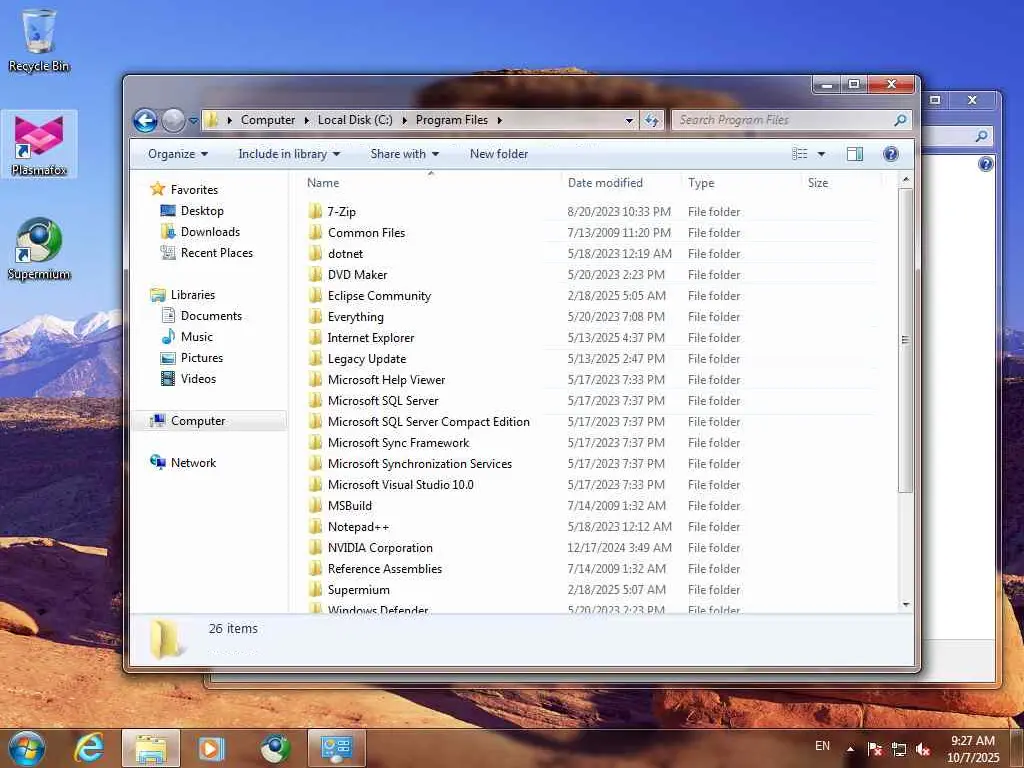
Task: Select the Notepad++ folder icon
Action: tap(315, 526)
